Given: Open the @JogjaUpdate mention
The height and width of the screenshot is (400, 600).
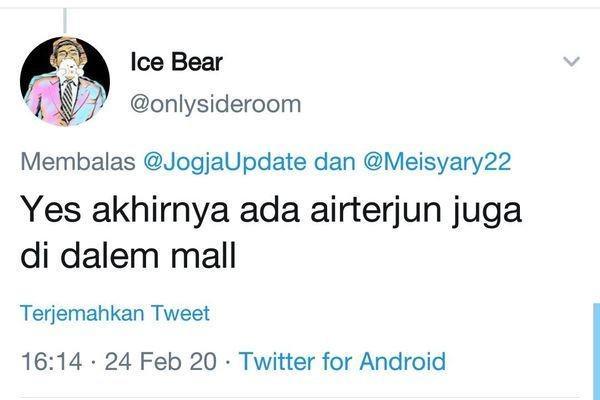Looking at the screenshot, I should pos(225,162).
